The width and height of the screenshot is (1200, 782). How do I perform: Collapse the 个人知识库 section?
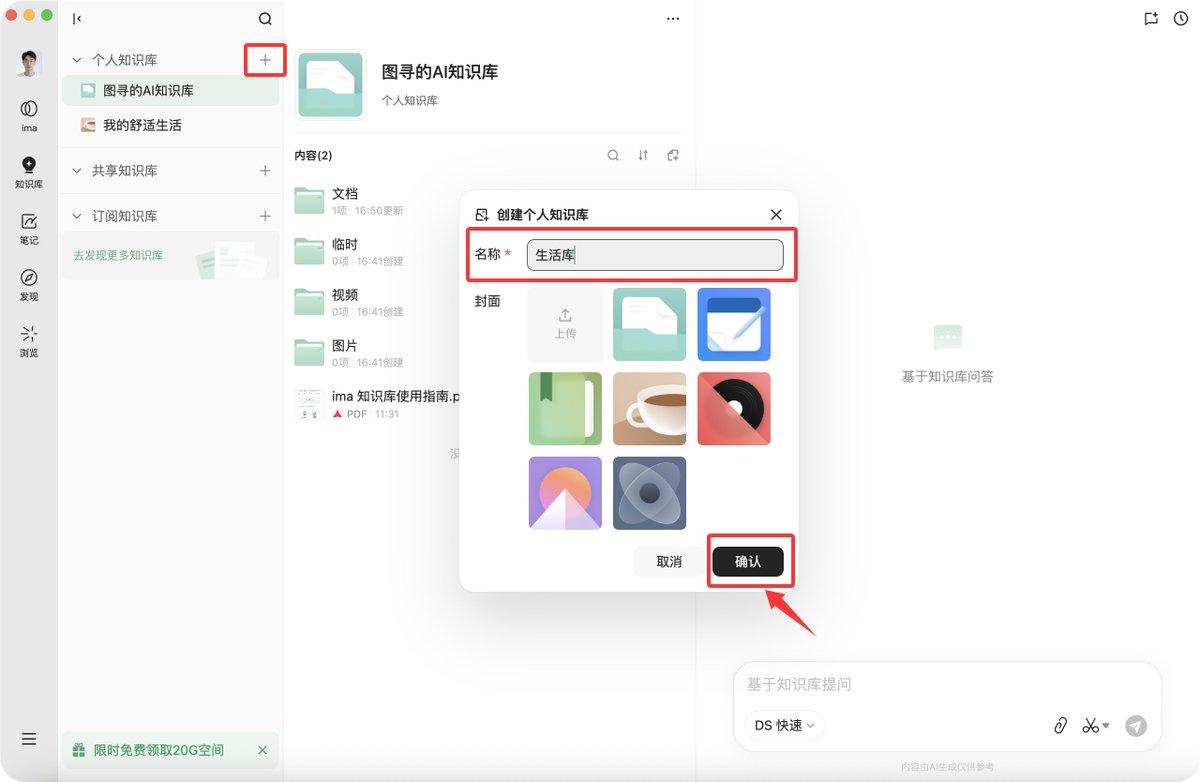coord(77,60)
